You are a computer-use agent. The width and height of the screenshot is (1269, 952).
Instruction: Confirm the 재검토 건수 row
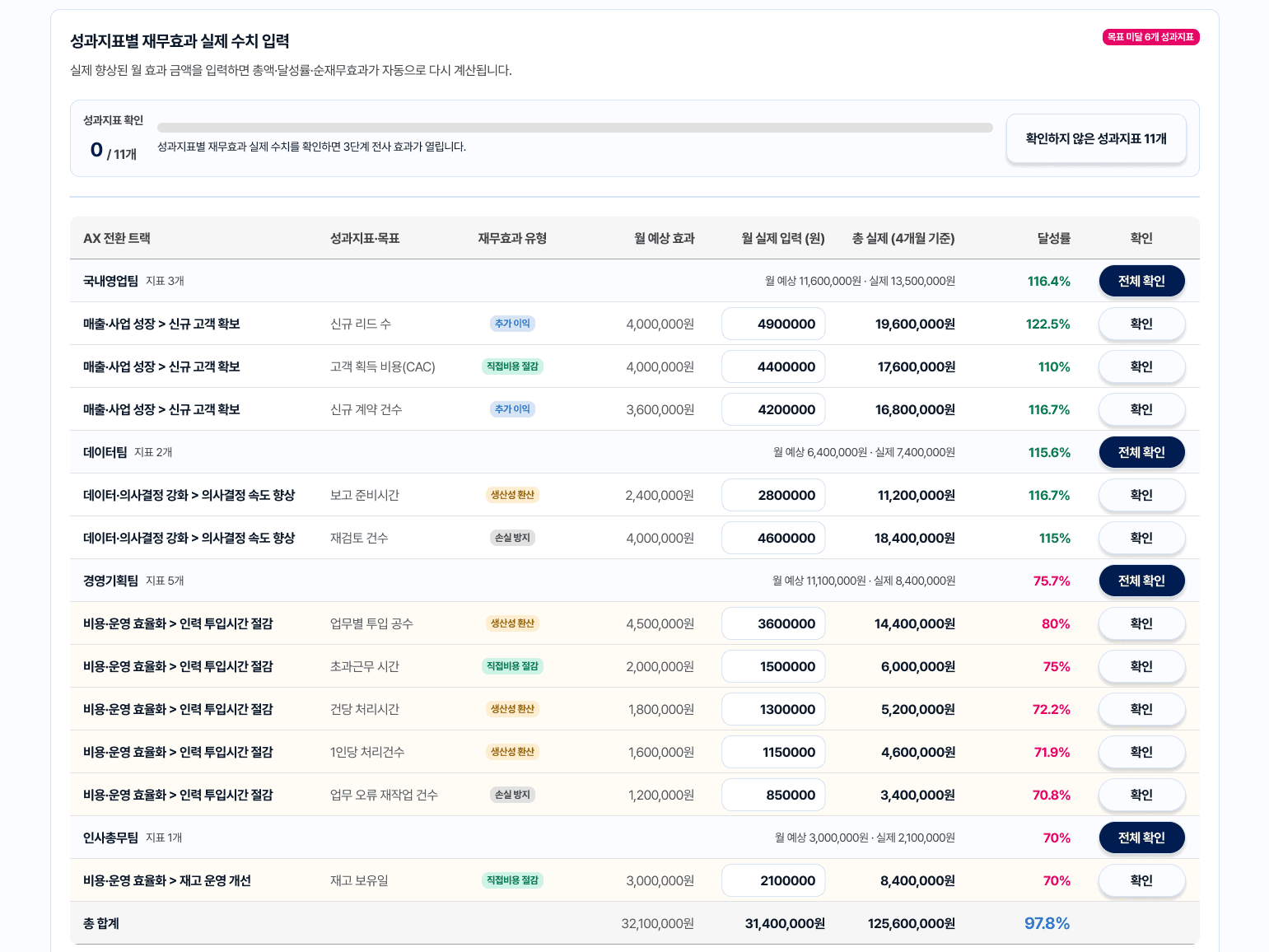point(1141,538)
